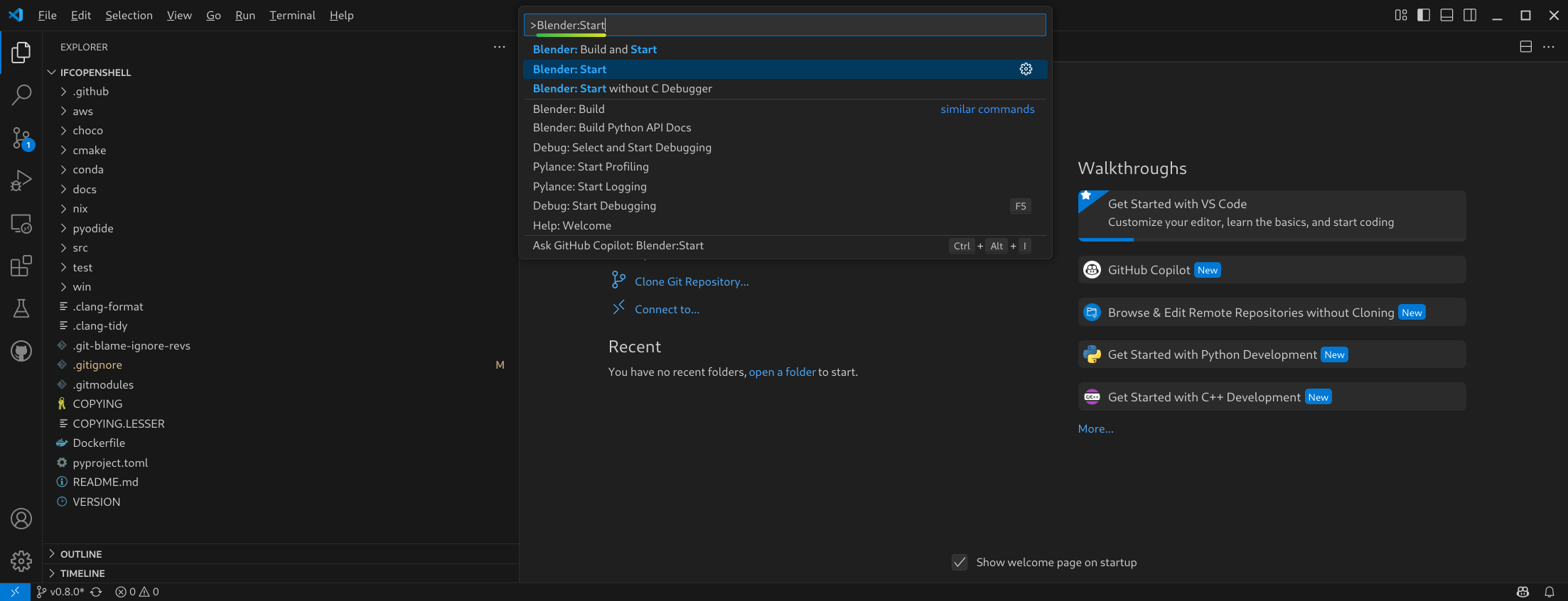Viewport: 1568px width, 601px height.
Task: Choose Ask GitHub Copilot: Blender:Start
Action: pos(785,246)
